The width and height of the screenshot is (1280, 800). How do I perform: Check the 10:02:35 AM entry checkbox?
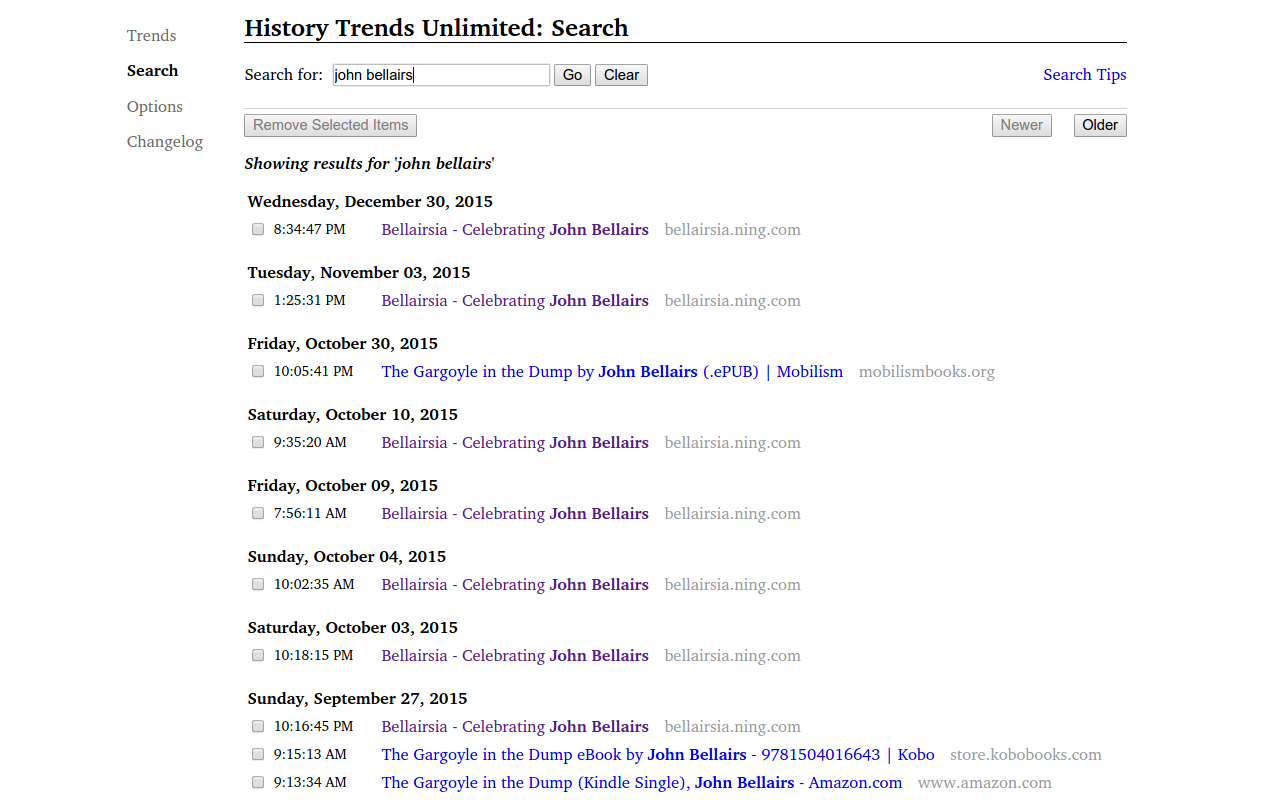258,584
